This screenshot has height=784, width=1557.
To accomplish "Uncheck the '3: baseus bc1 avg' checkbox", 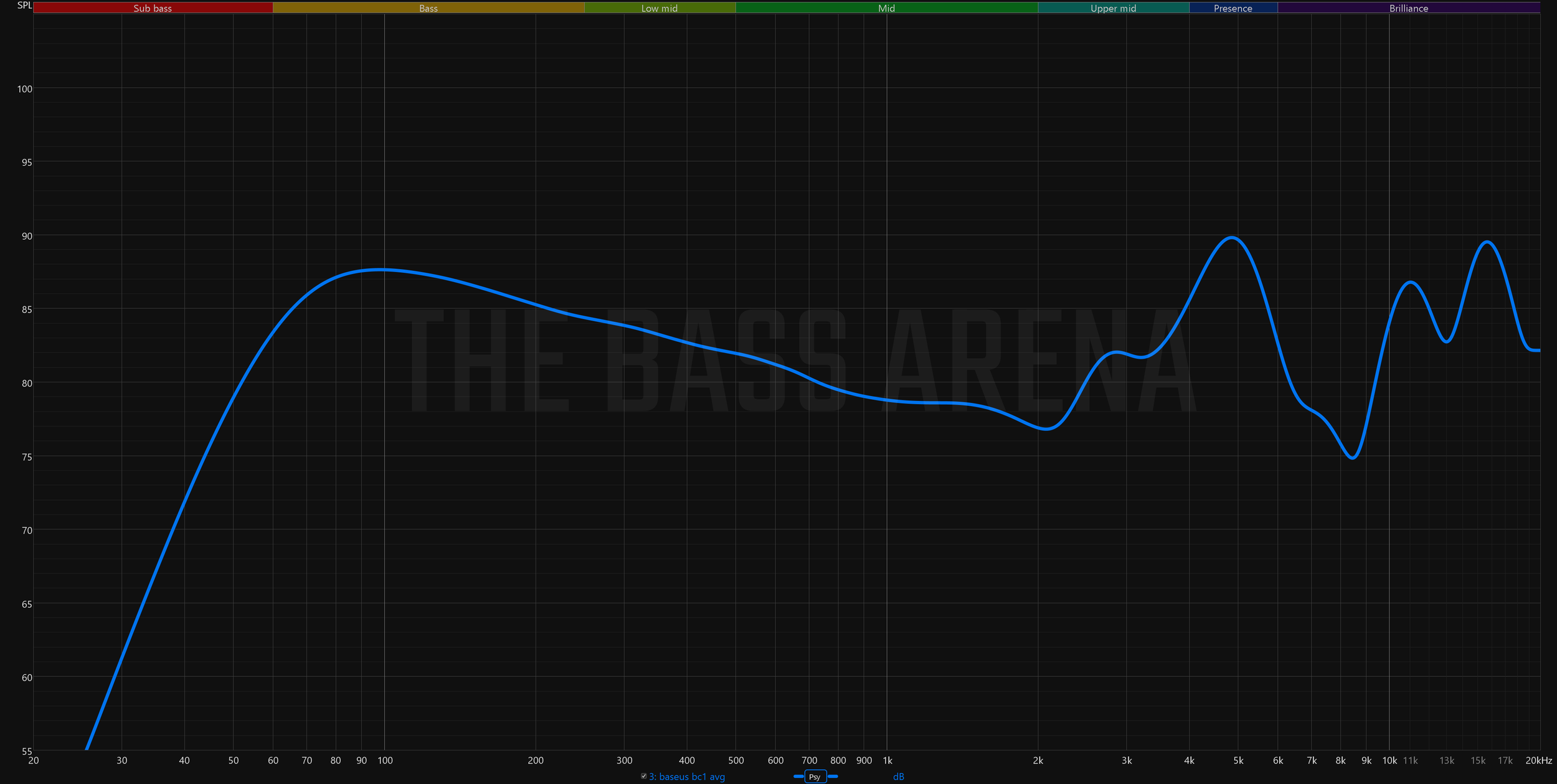I will click(x=643, y=777).
